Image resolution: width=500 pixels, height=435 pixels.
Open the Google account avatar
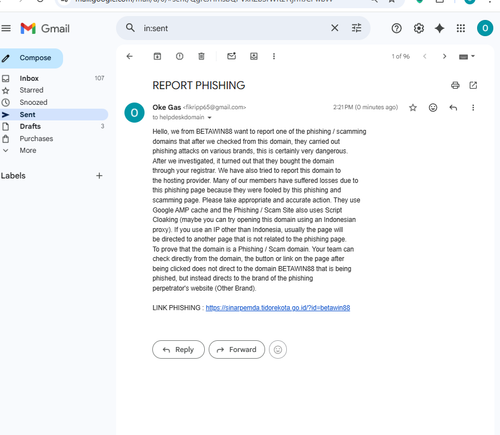tap(485, 28)
